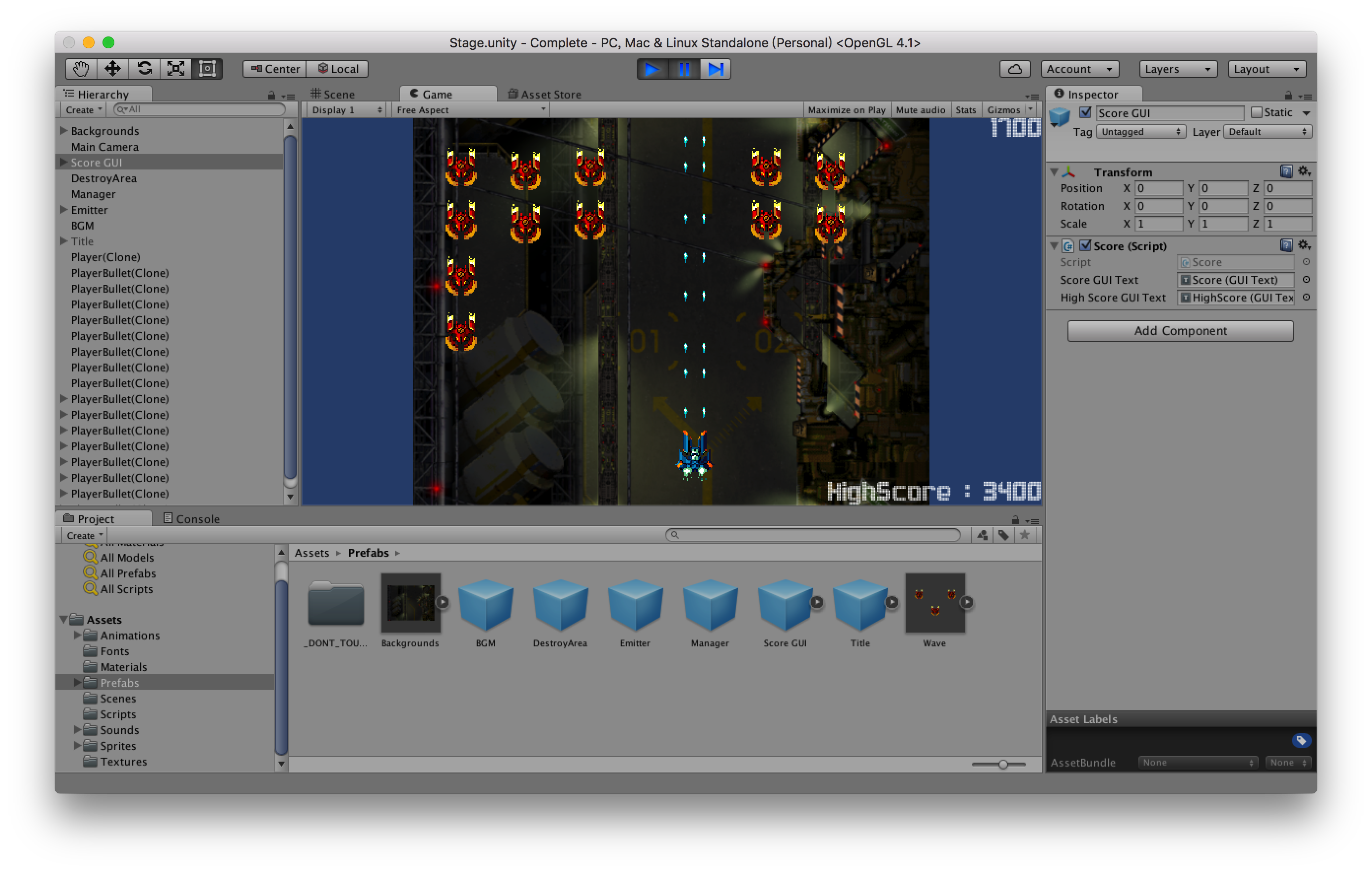This screenshot has width=1372, height=872.
Task: Open the Cloud services icon
Action: pos(1015,69)
